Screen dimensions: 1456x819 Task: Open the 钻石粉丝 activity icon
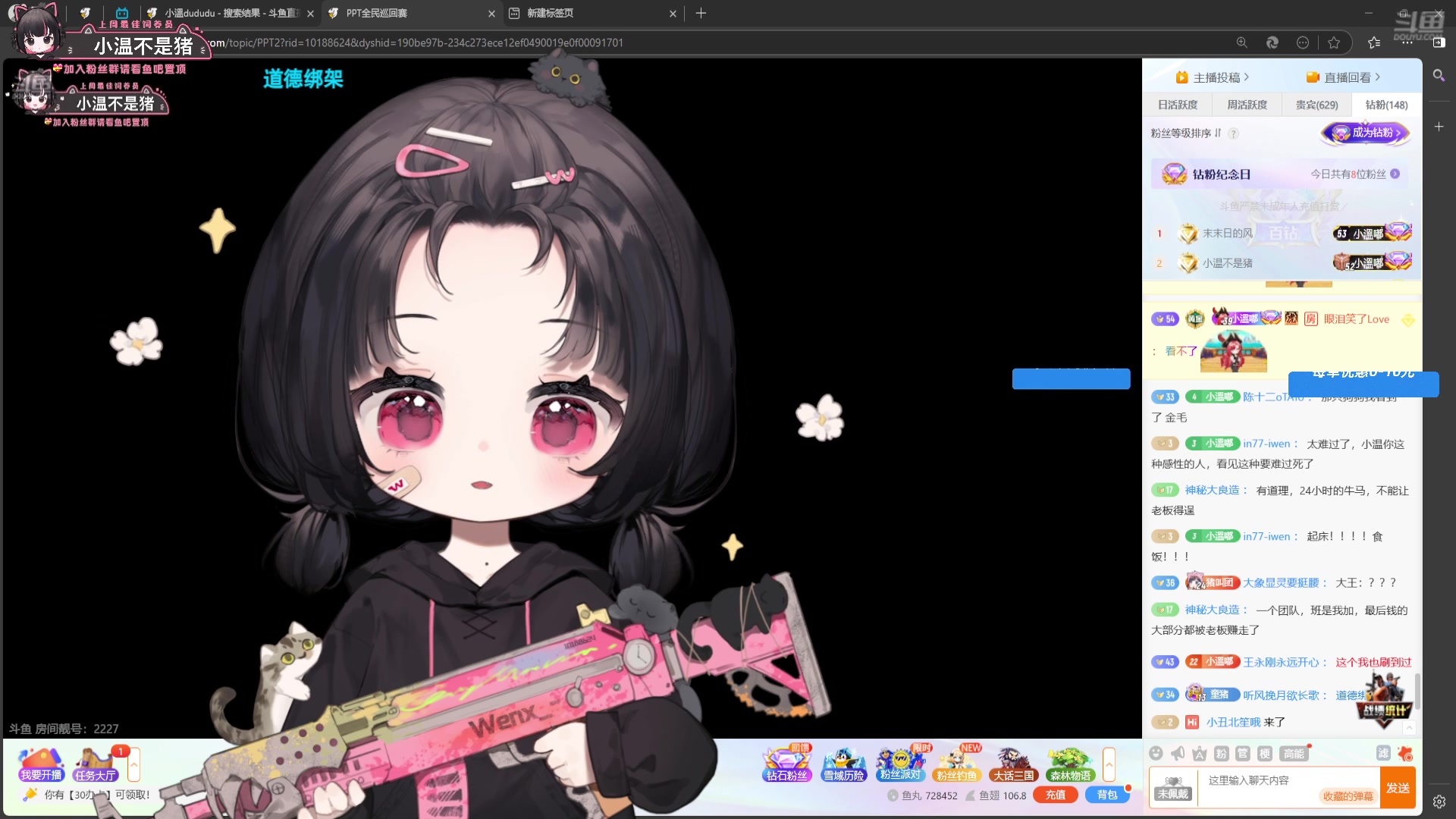[787, 764]
